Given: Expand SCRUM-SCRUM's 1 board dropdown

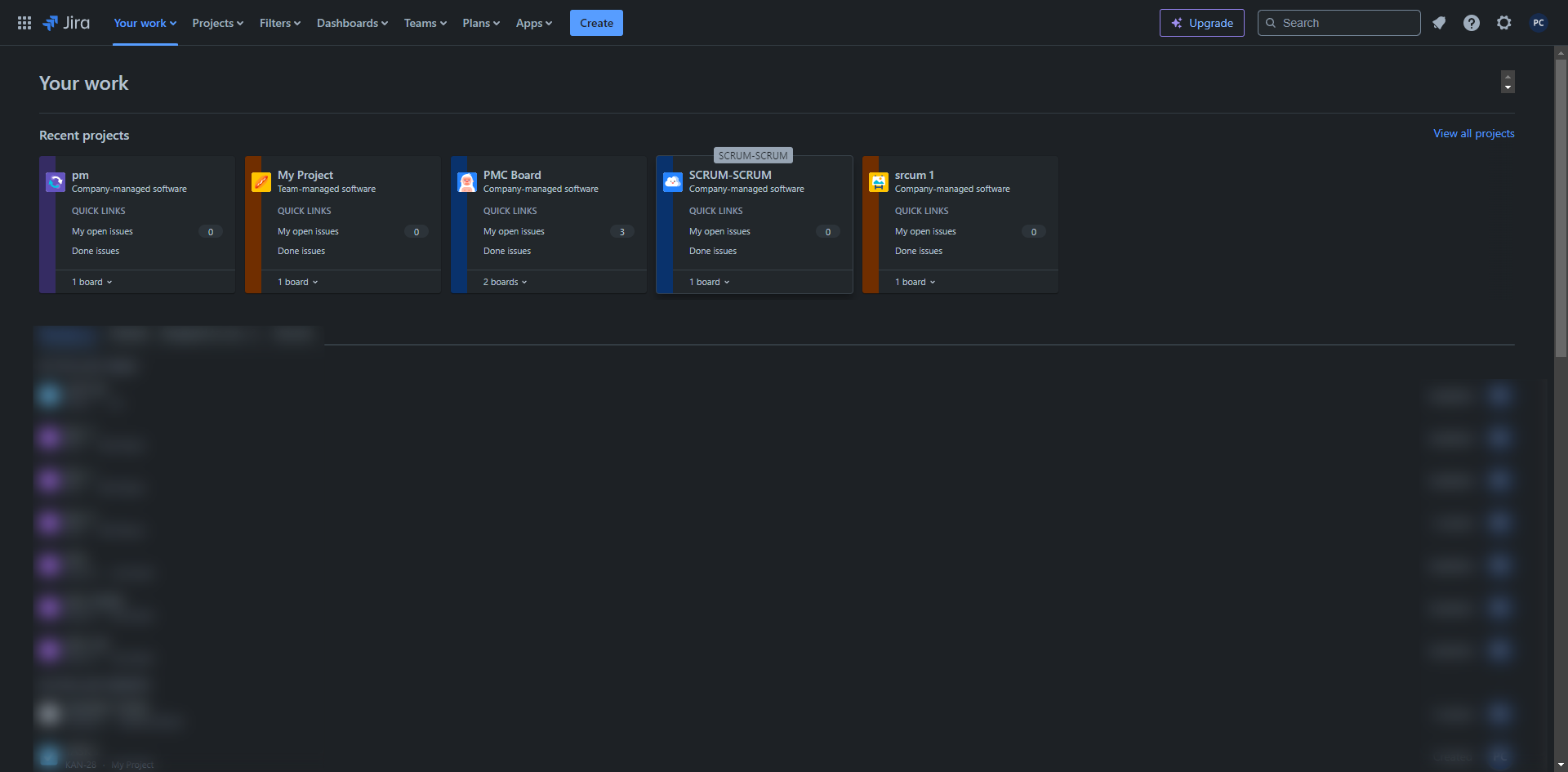Looking at the screenshot, I should point(710,282).
